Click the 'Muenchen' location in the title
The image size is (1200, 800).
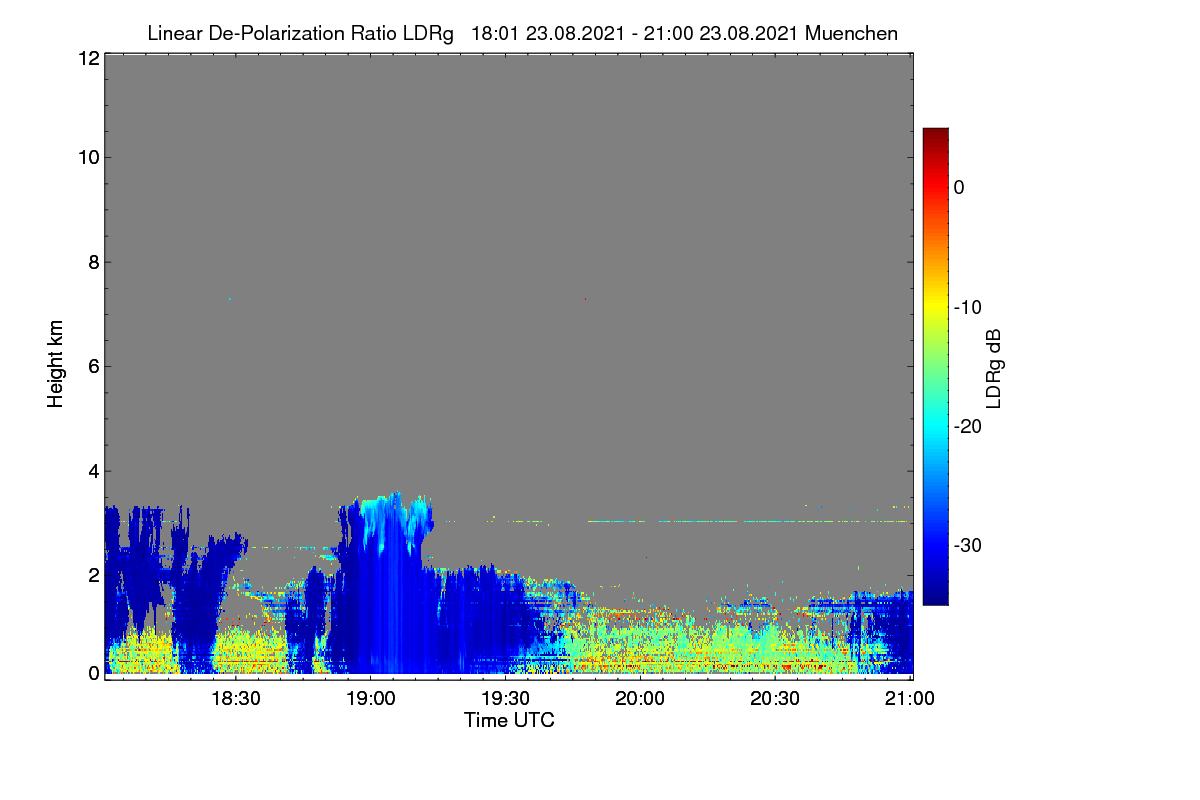tap(851, 33)
